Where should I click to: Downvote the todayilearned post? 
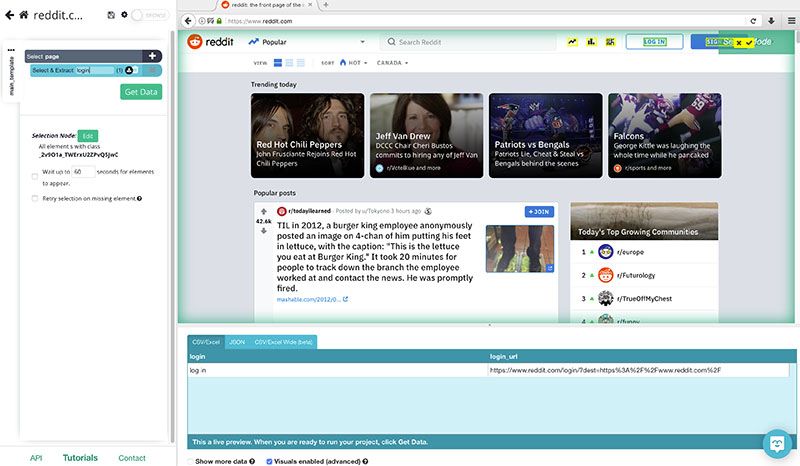point(264,231)
